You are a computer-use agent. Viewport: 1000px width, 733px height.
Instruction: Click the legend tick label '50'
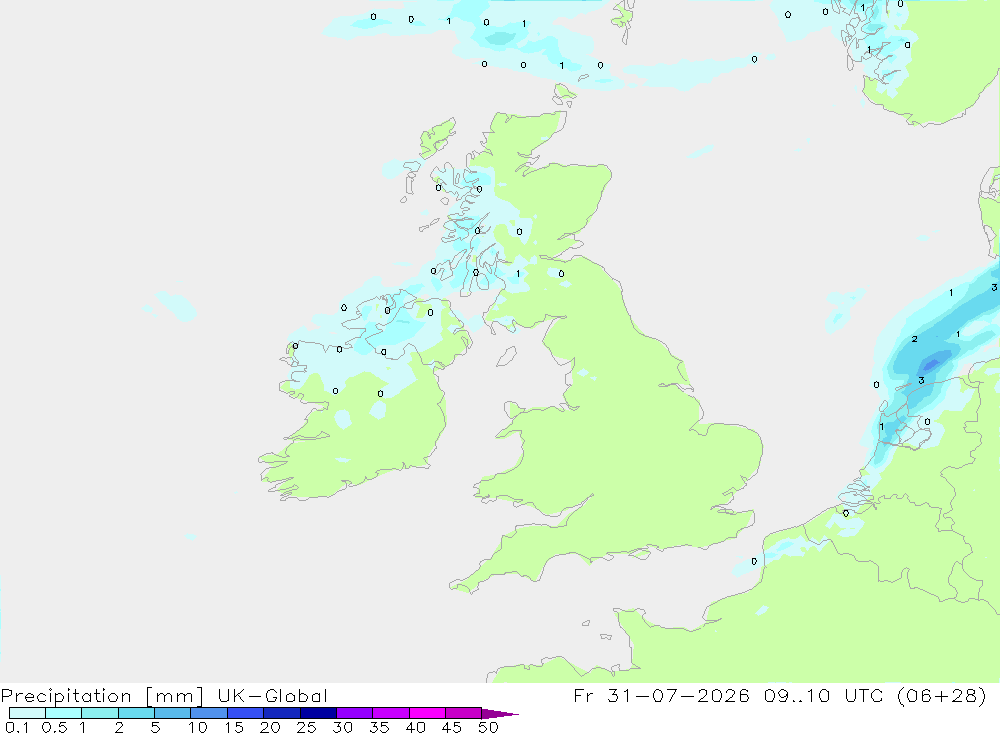[x=488, y=727]
